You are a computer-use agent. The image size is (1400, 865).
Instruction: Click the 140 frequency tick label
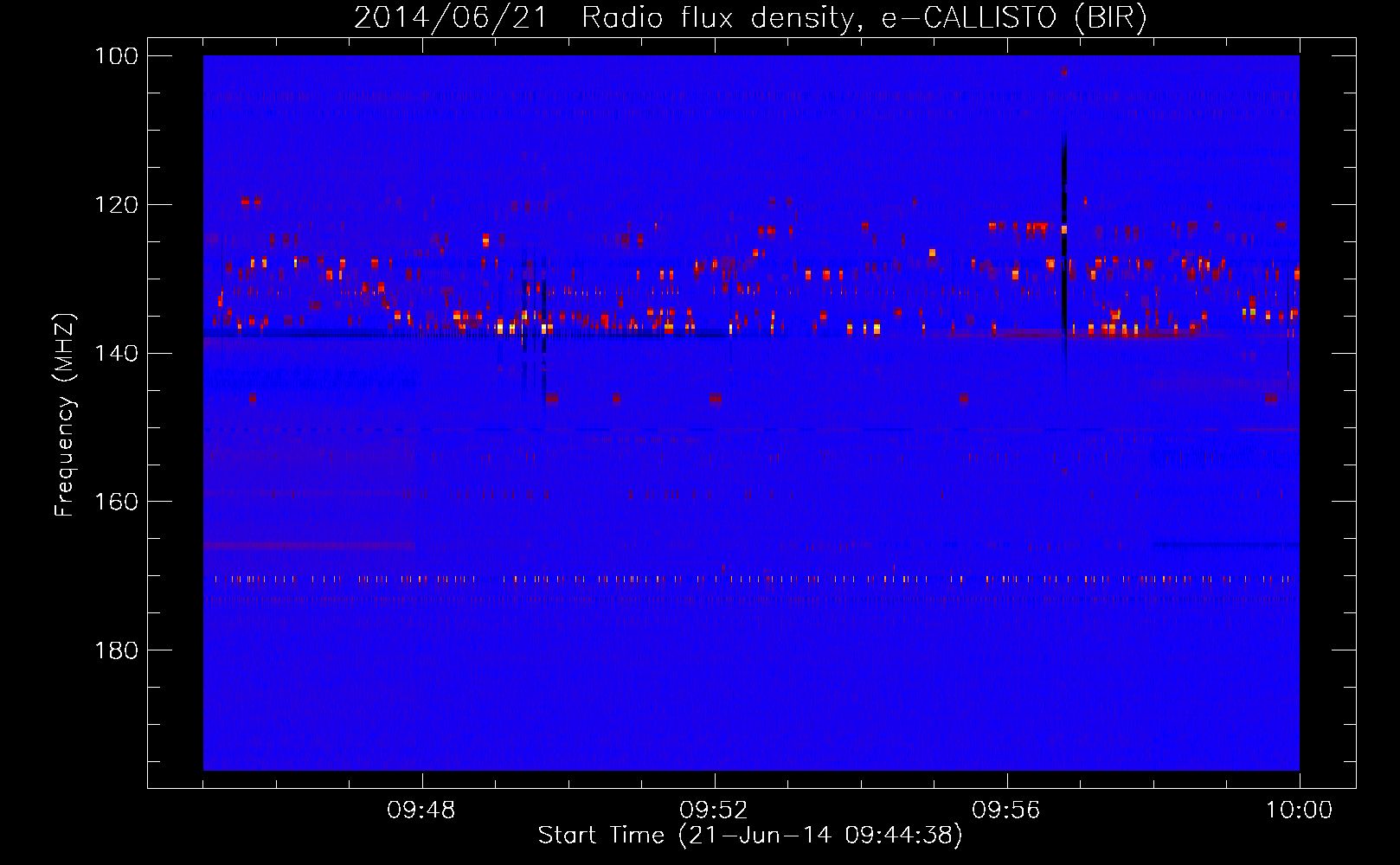coord(116,353)
